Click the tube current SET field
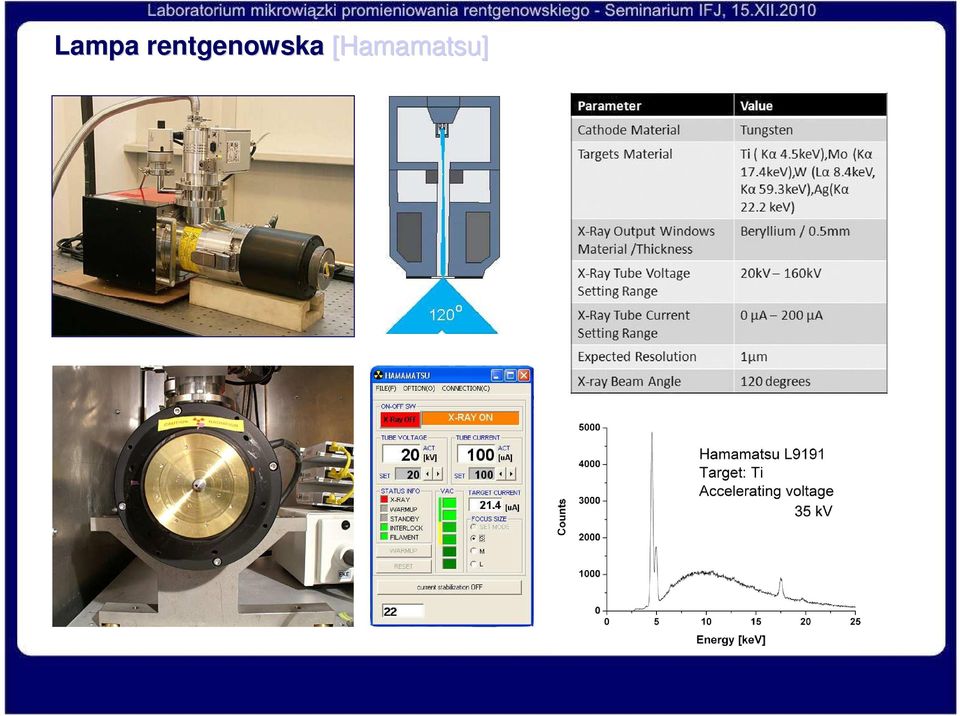960x716 pixels. [x=482, y=475]
